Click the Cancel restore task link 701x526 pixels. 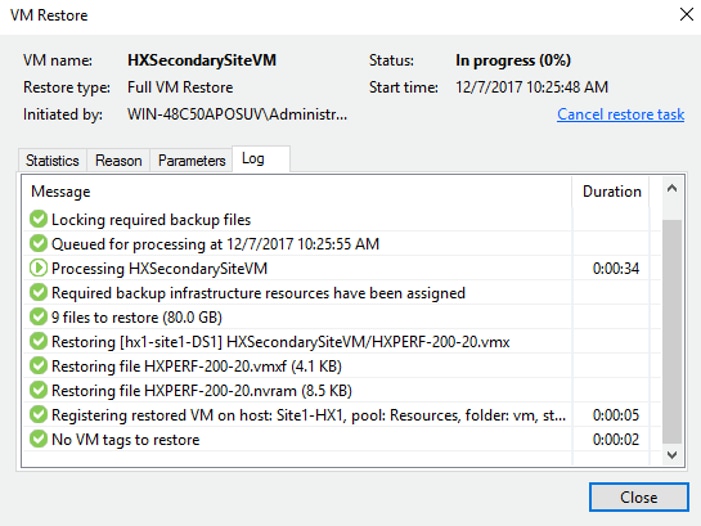coord(621,114)
